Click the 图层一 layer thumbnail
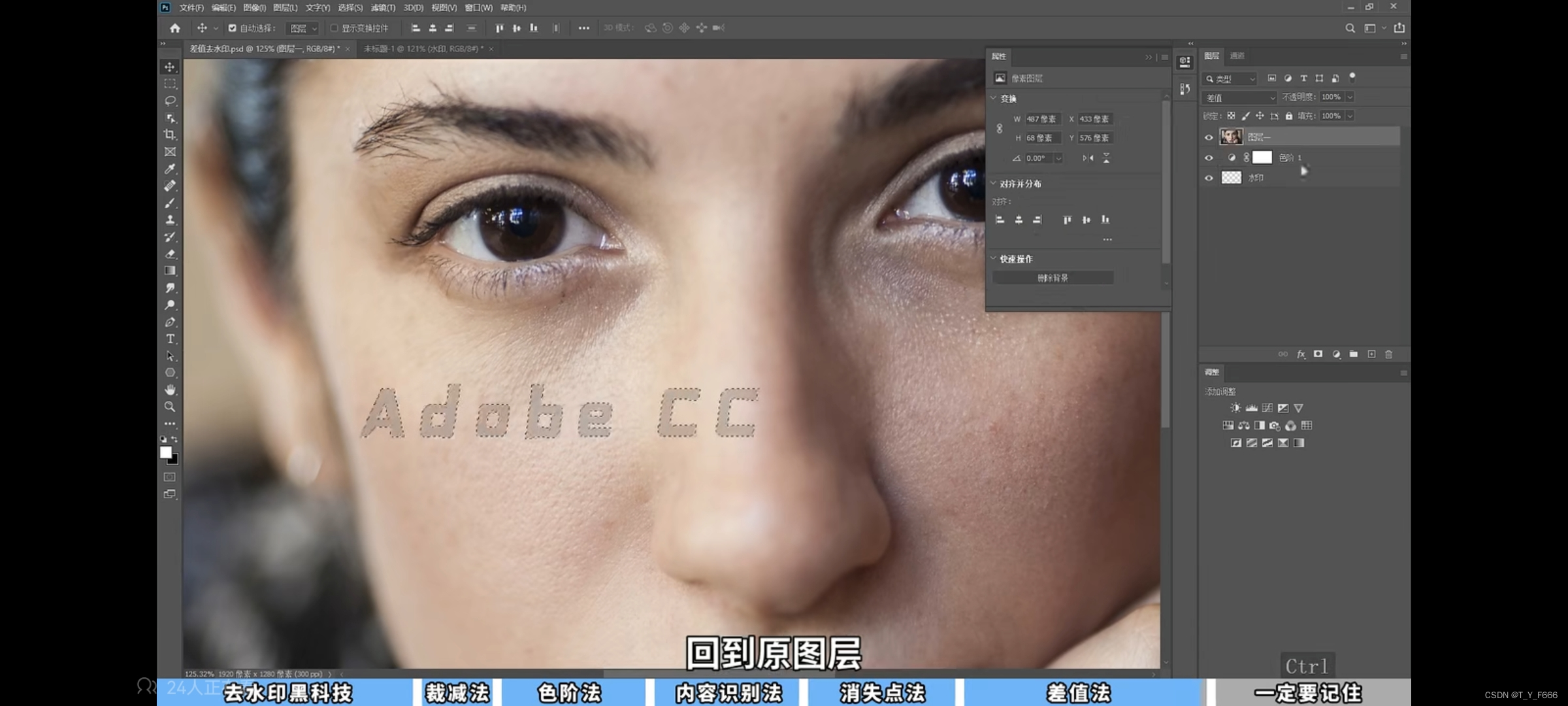 click(1232, 137)
